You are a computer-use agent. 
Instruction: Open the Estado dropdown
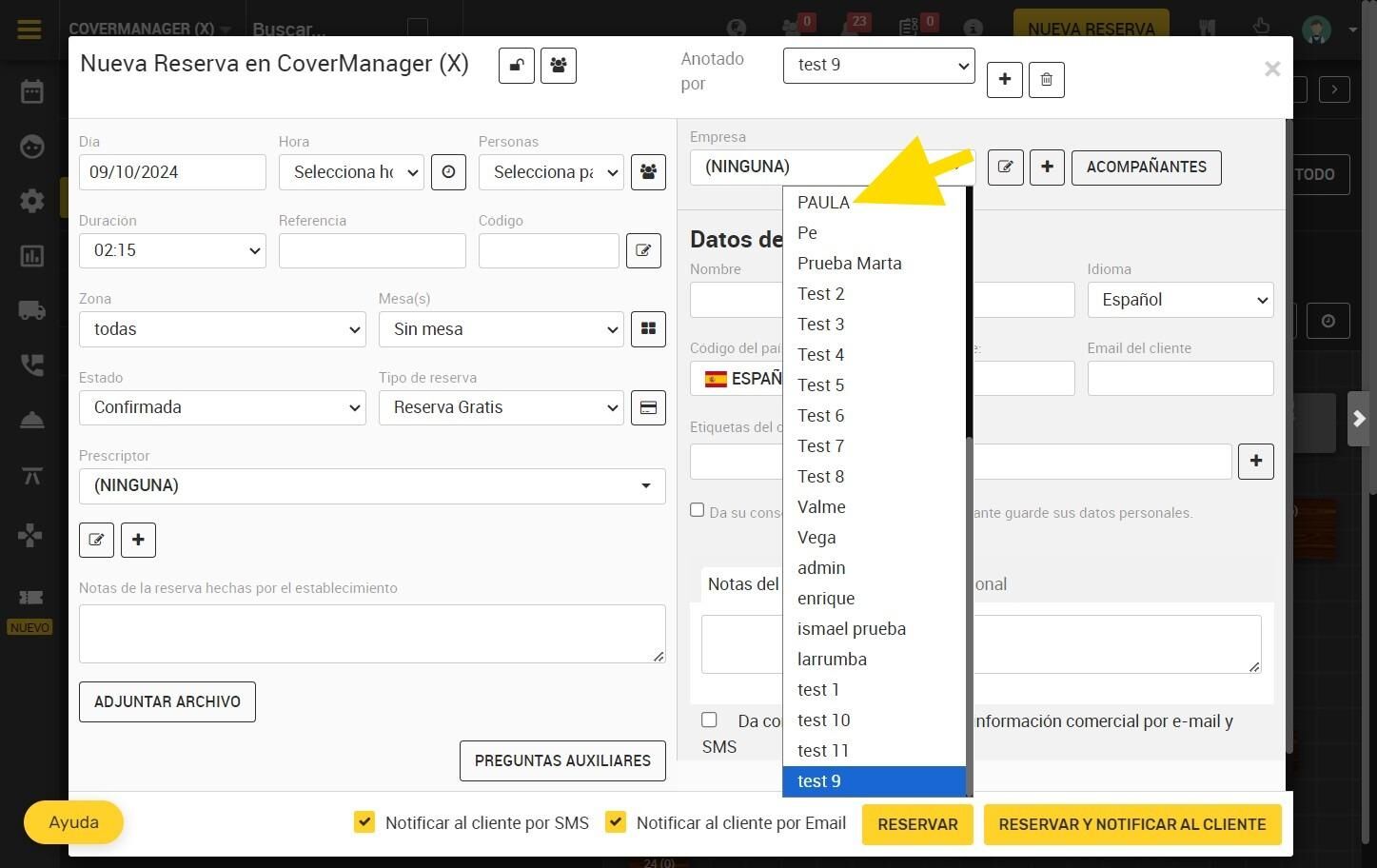[x=223, y=408]
